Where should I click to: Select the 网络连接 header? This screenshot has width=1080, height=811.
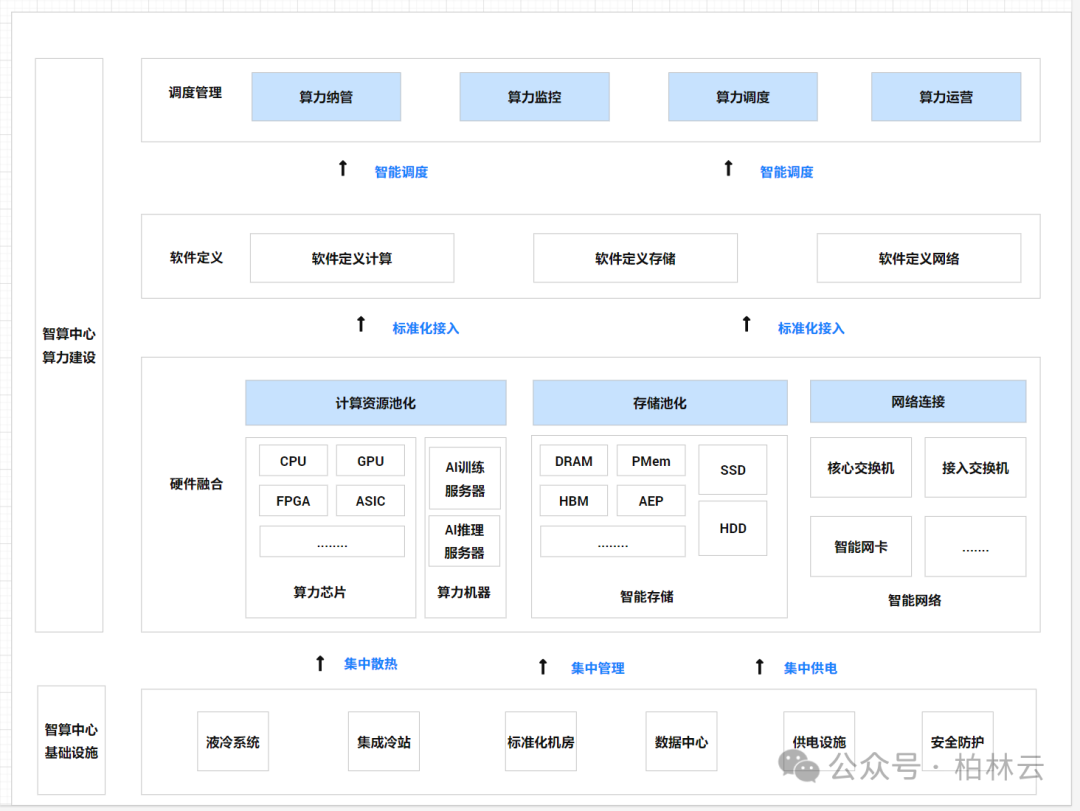pos(917,402)
